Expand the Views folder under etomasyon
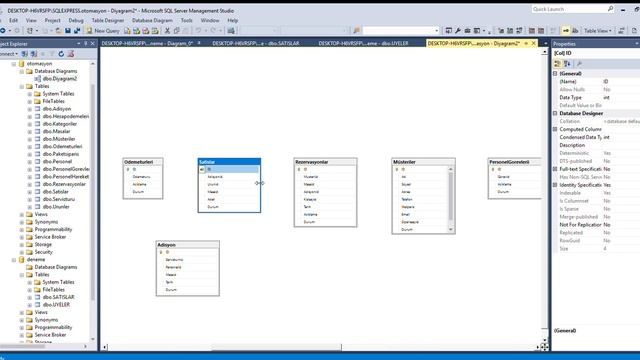Image resolution: width=640 pixels, height=360 pixels. coord(22,214)
